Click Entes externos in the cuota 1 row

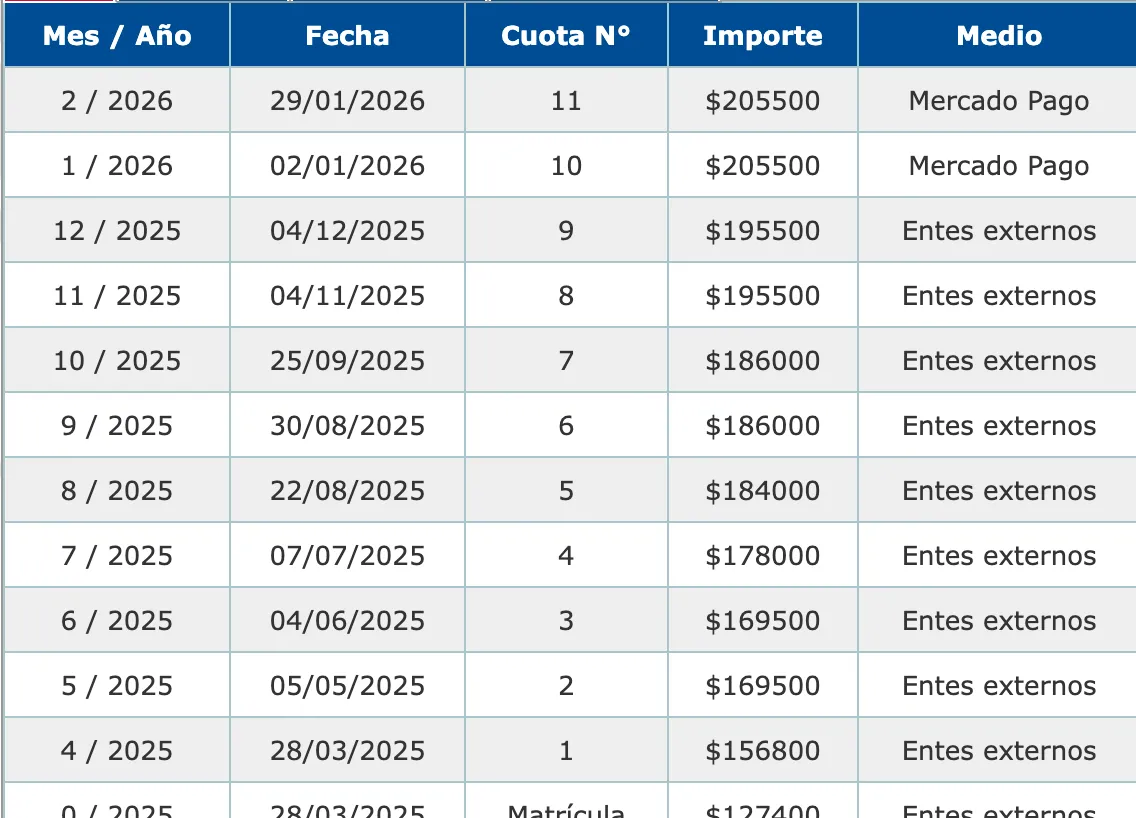998,751
